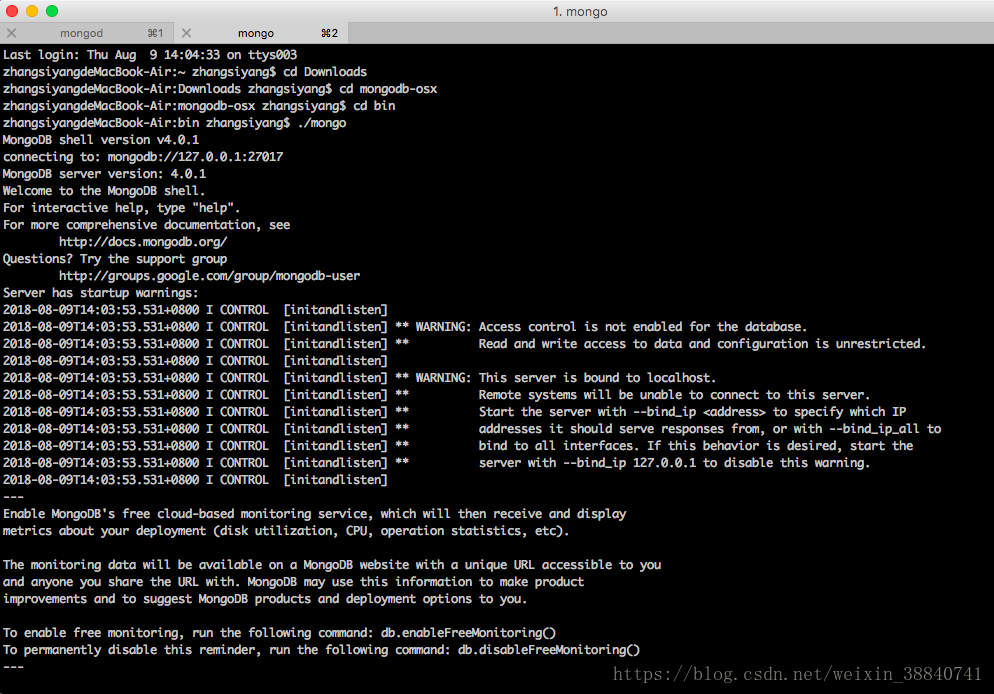Click the 'cd Downloads' command line
This screenshot has width=994, height=694.
185,72
